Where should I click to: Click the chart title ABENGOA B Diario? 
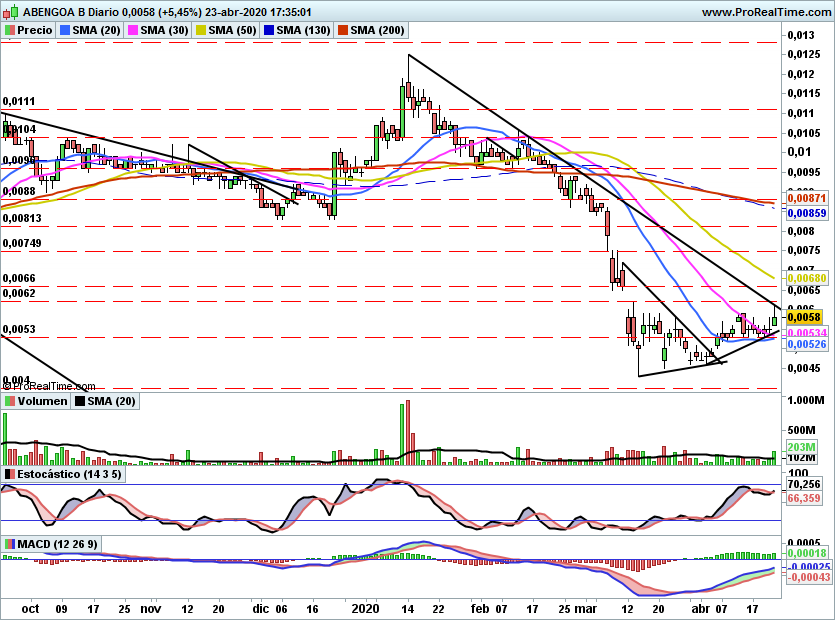pos(71,12)
